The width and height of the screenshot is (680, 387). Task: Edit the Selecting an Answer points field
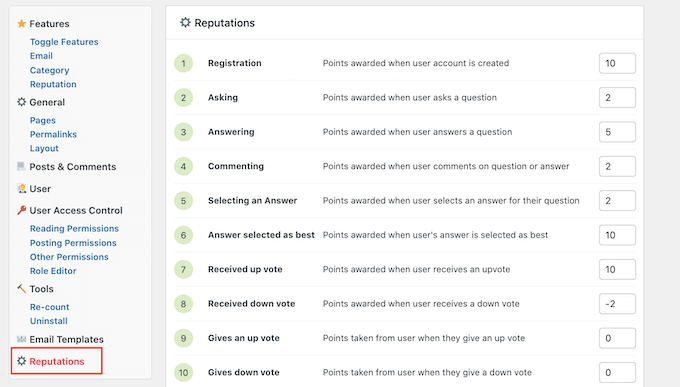point(617,200)
